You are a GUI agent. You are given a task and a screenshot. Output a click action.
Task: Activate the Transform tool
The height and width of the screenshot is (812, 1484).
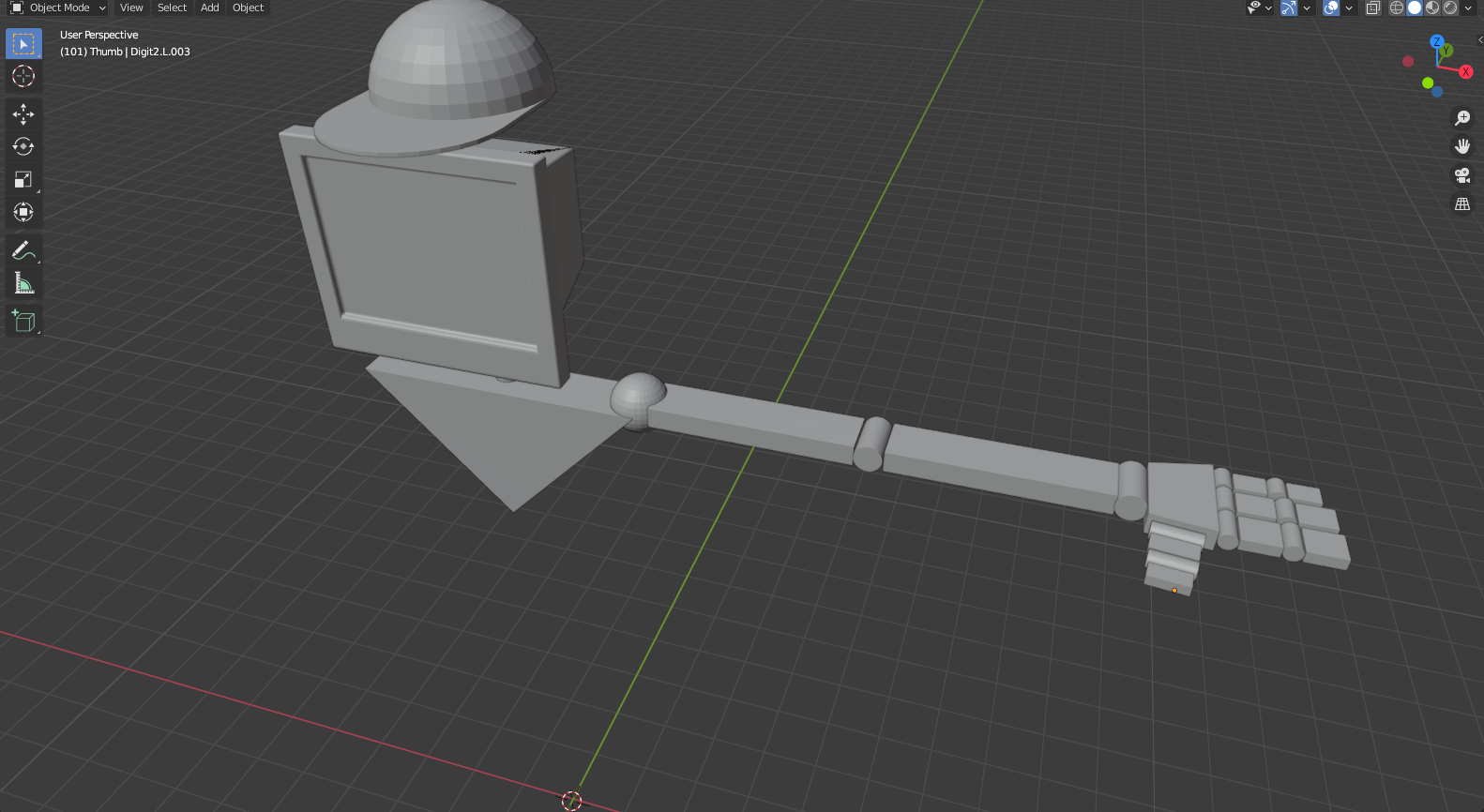coord(23,212)
